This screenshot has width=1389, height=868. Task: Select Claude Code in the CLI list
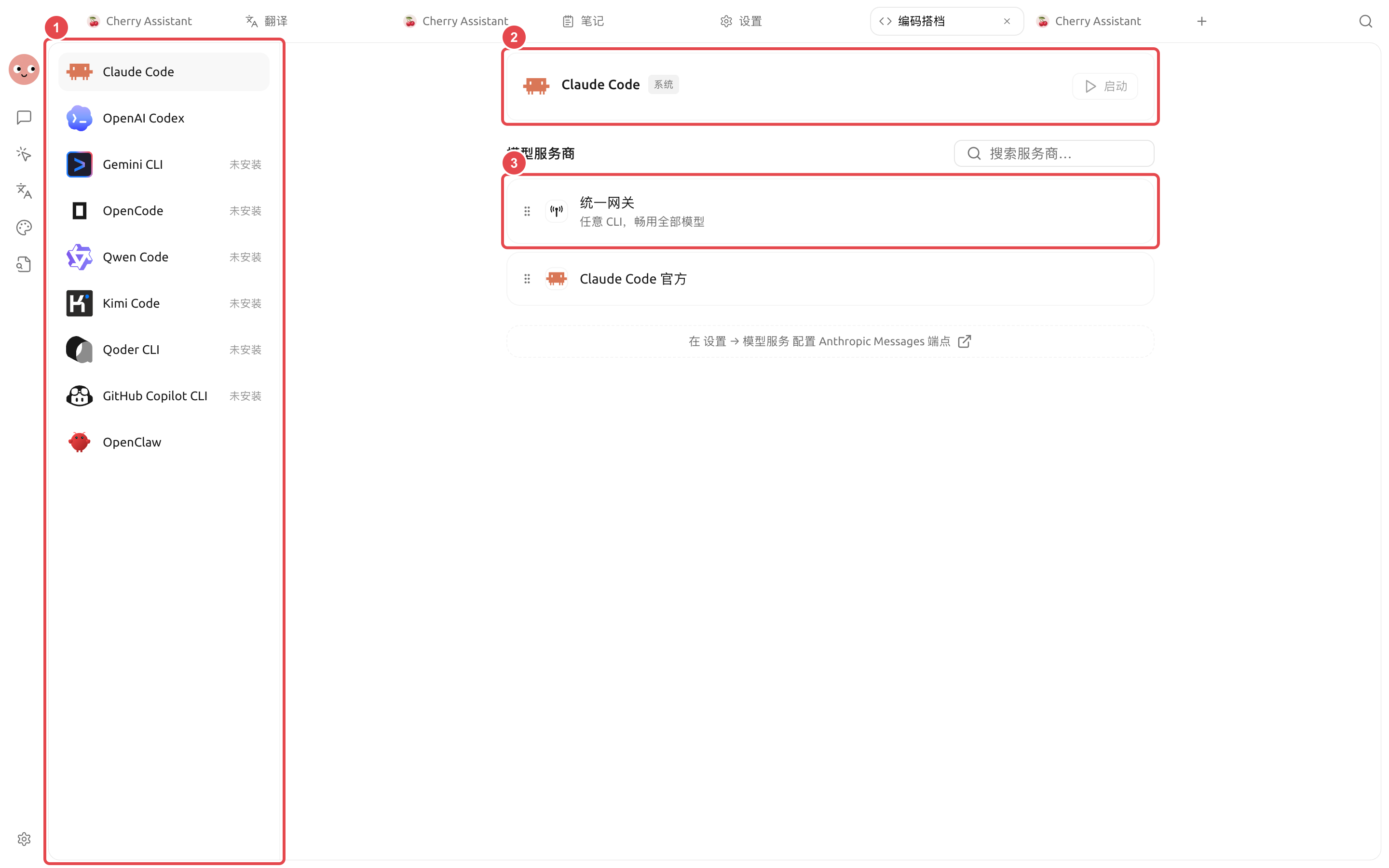[x=163, y=72]
